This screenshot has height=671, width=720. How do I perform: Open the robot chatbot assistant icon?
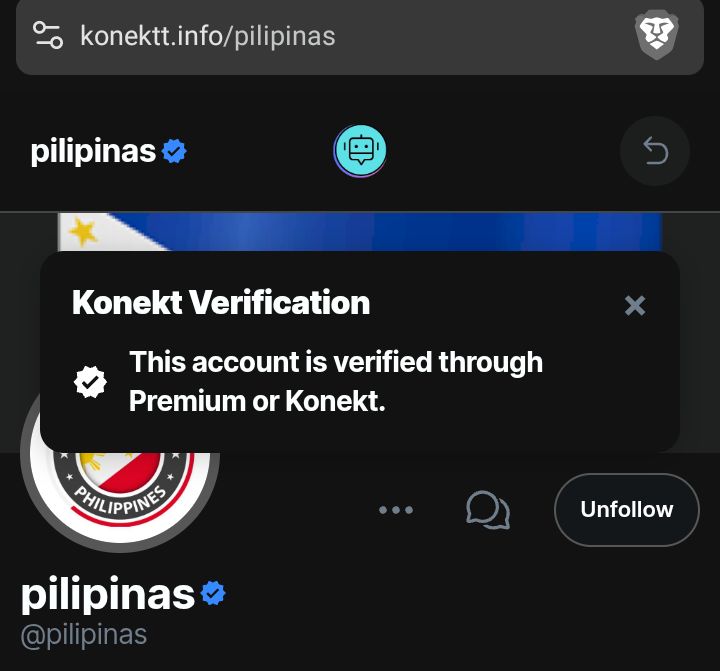tap(360, 151)
